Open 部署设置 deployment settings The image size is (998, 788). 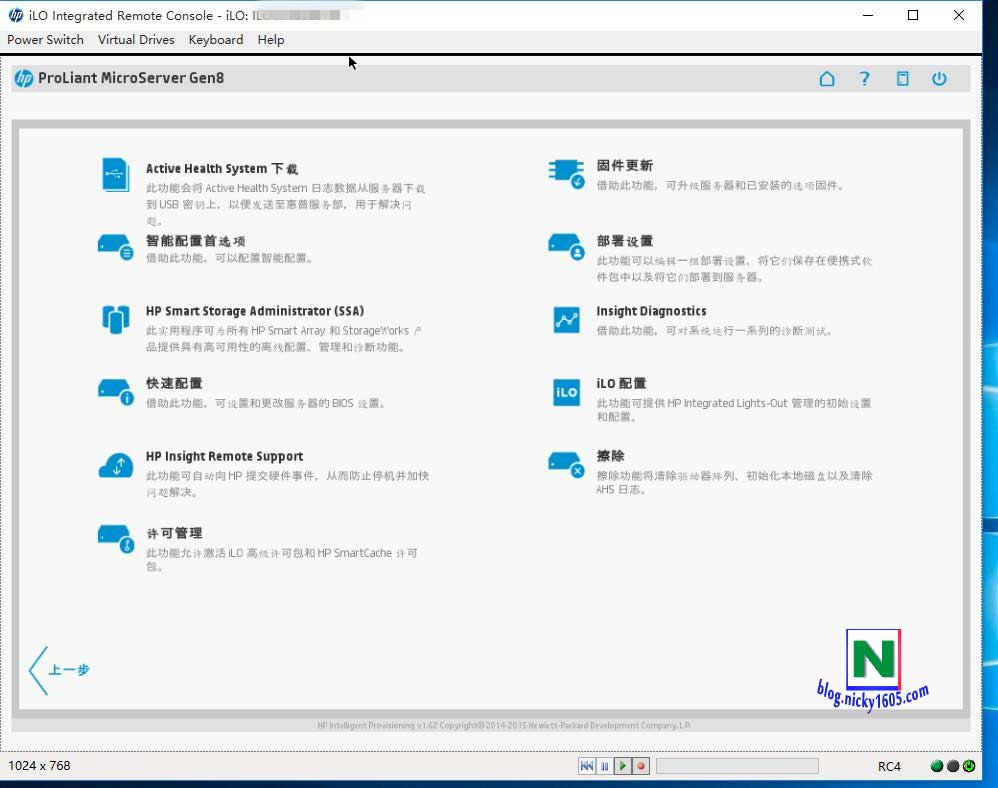point(624,241)
